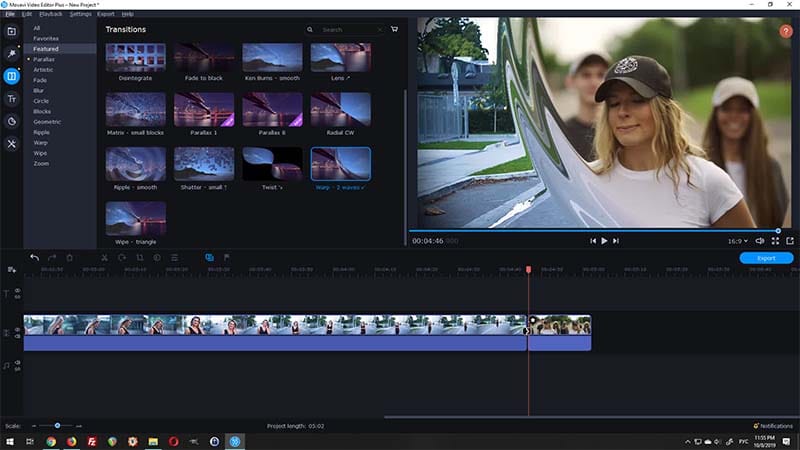Click the Scale slider handle
The width and height of the screenshot is (800, 450).
[x=57, y=426]
